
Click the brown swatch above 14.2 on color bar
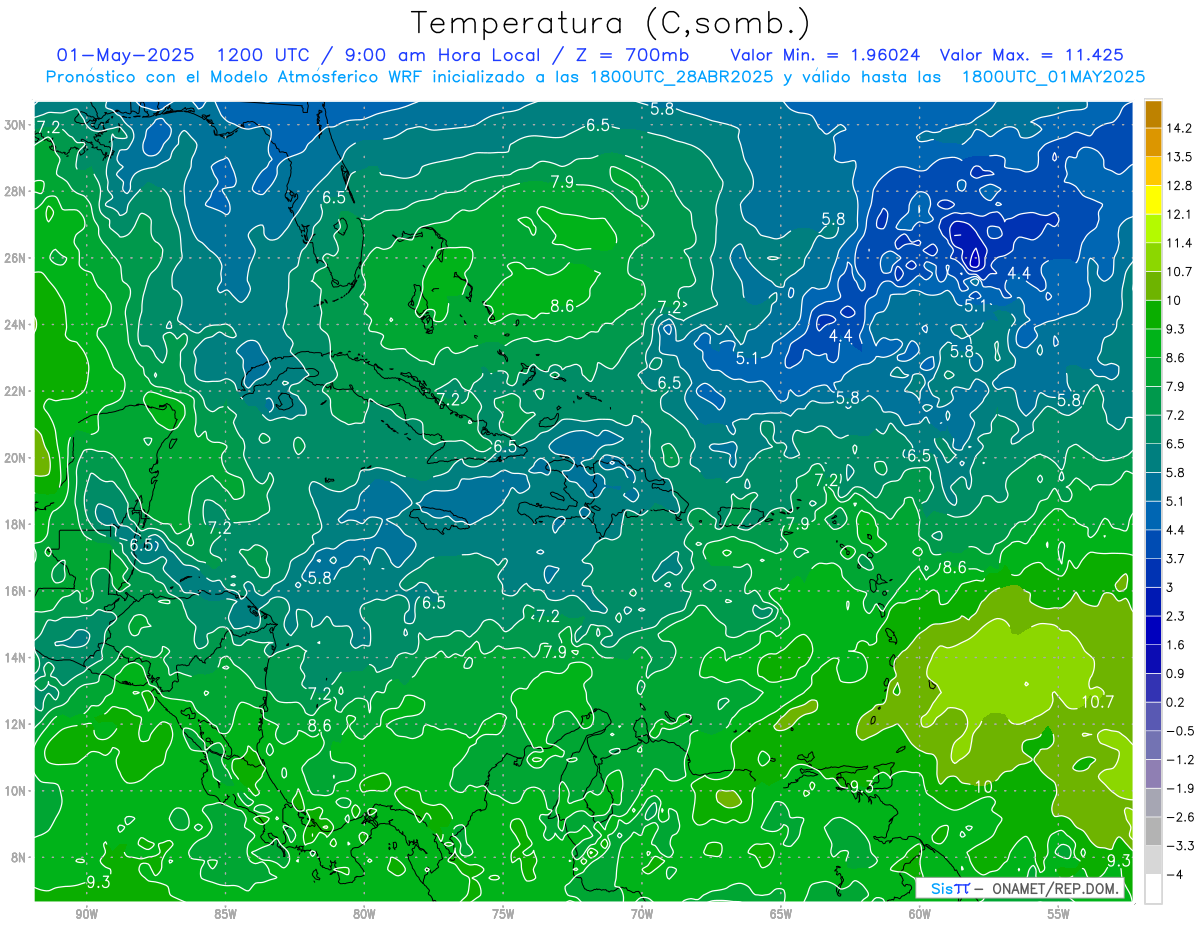[1153, 114]
